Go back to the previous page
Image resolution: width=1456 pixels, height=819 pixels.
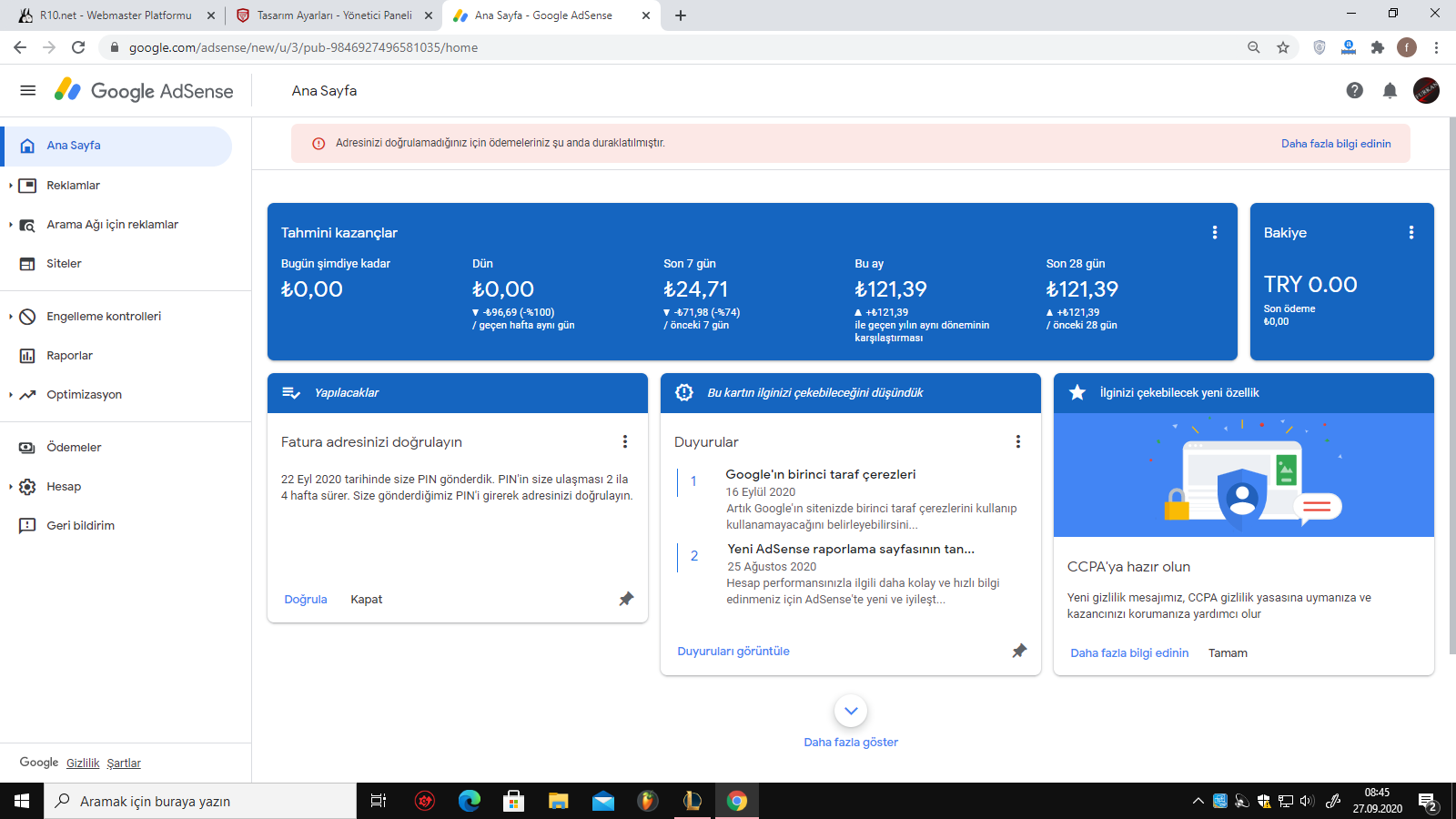(20, 47)
